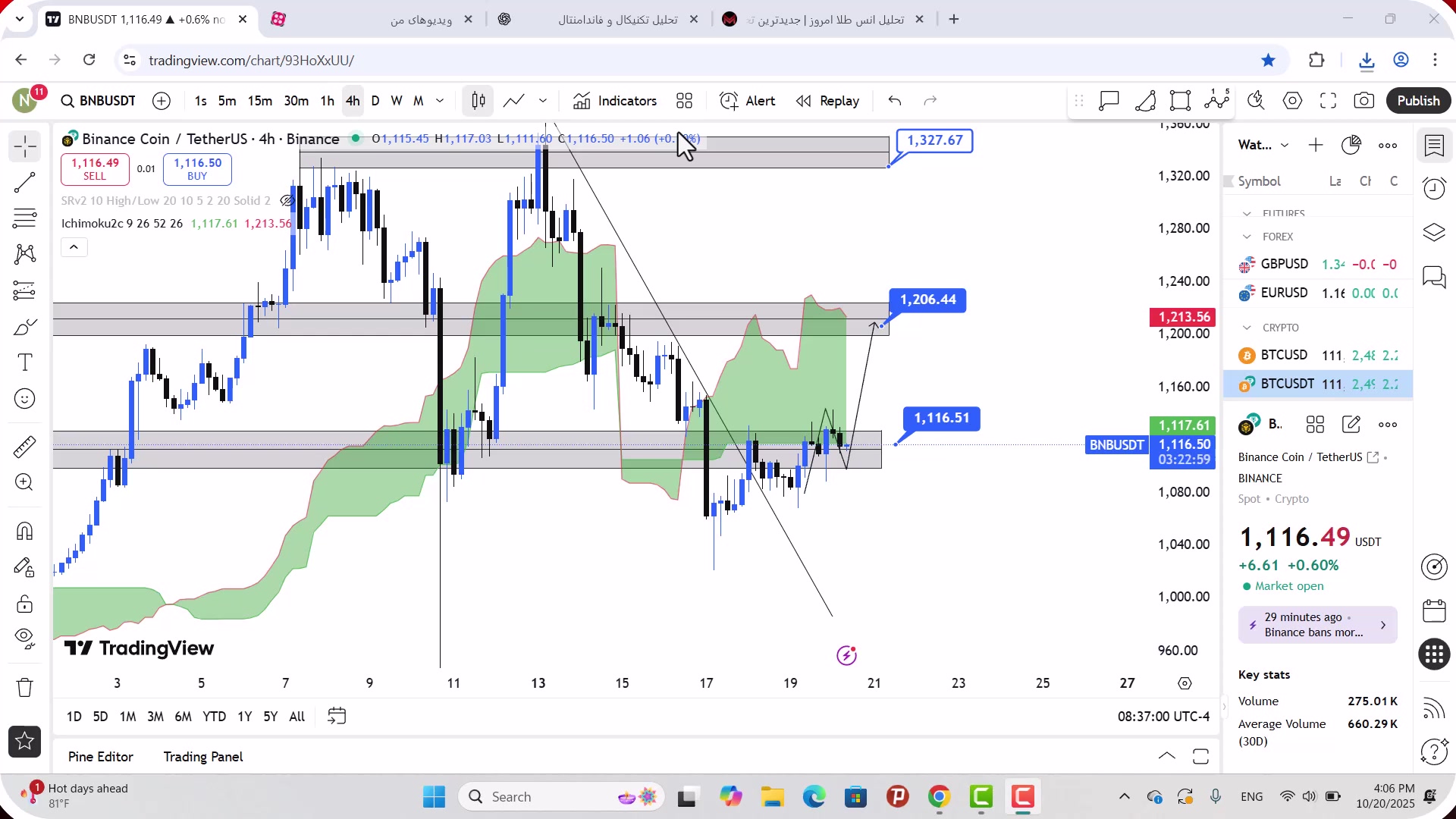Select the brush drawing tool
The image size is (1456, 819).
[x=25, y=327]
